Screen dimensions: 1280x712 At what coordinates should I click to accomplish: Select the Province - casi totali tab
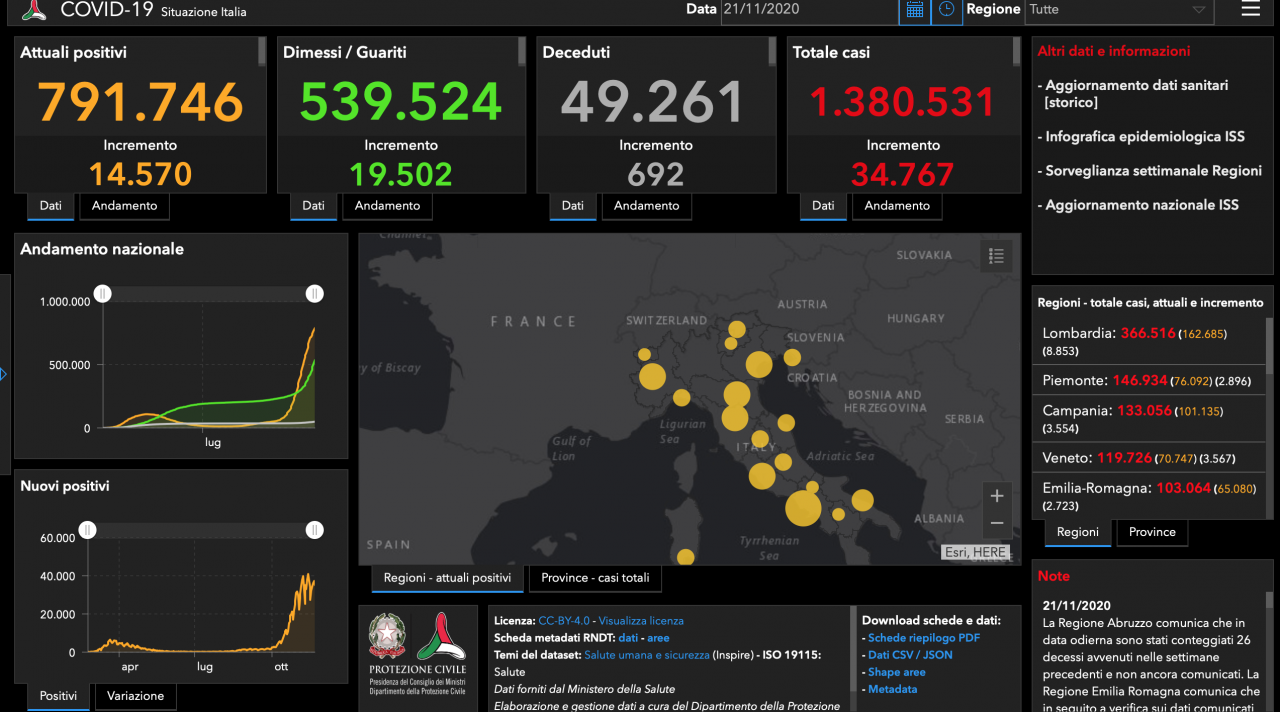point(595,578)
